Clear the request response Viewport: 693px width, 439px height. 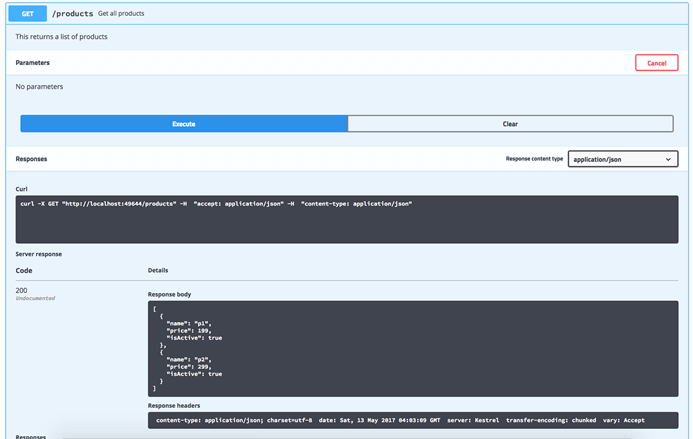(x=510, y=124)
